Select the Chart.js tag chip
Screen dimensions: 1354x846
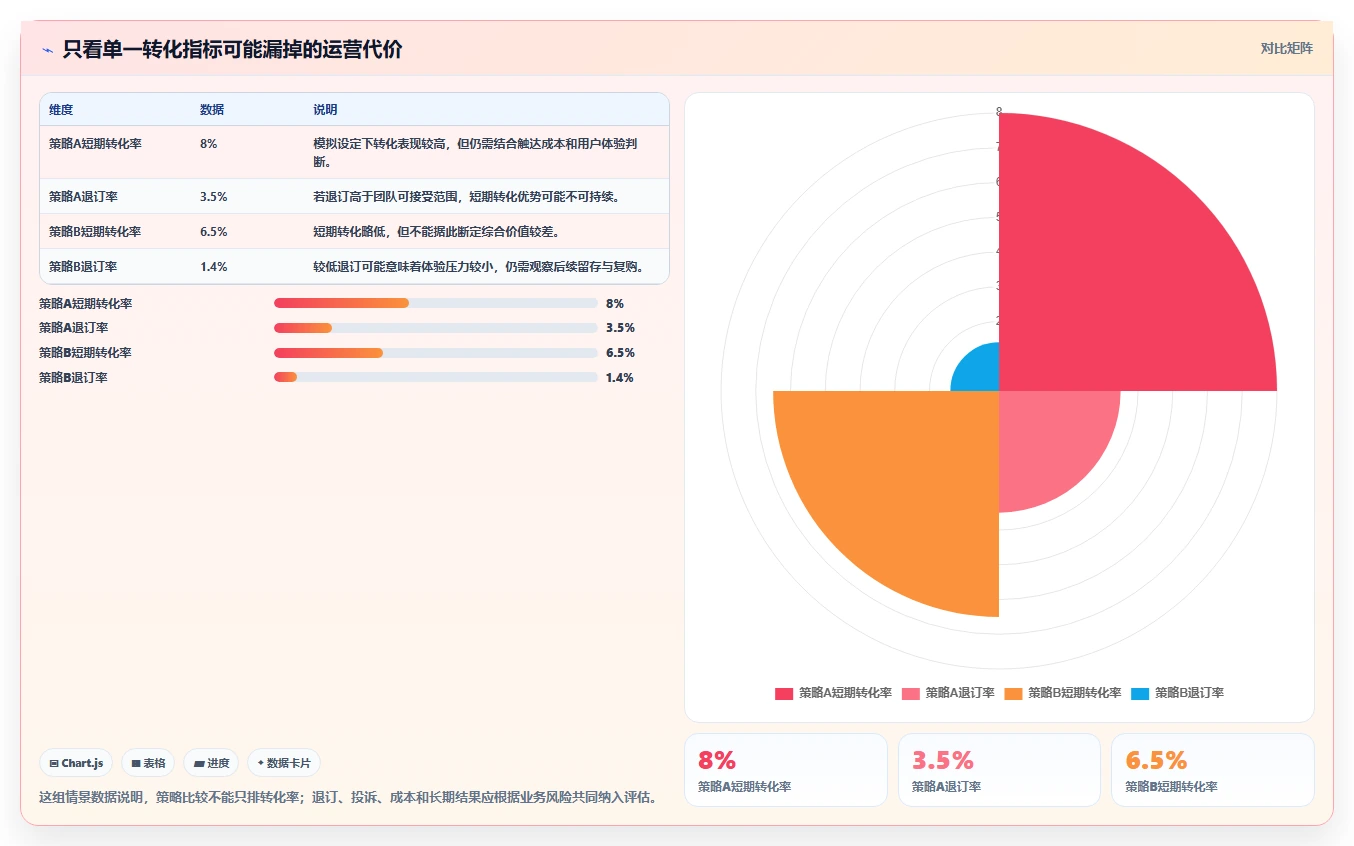coord(77,763)
